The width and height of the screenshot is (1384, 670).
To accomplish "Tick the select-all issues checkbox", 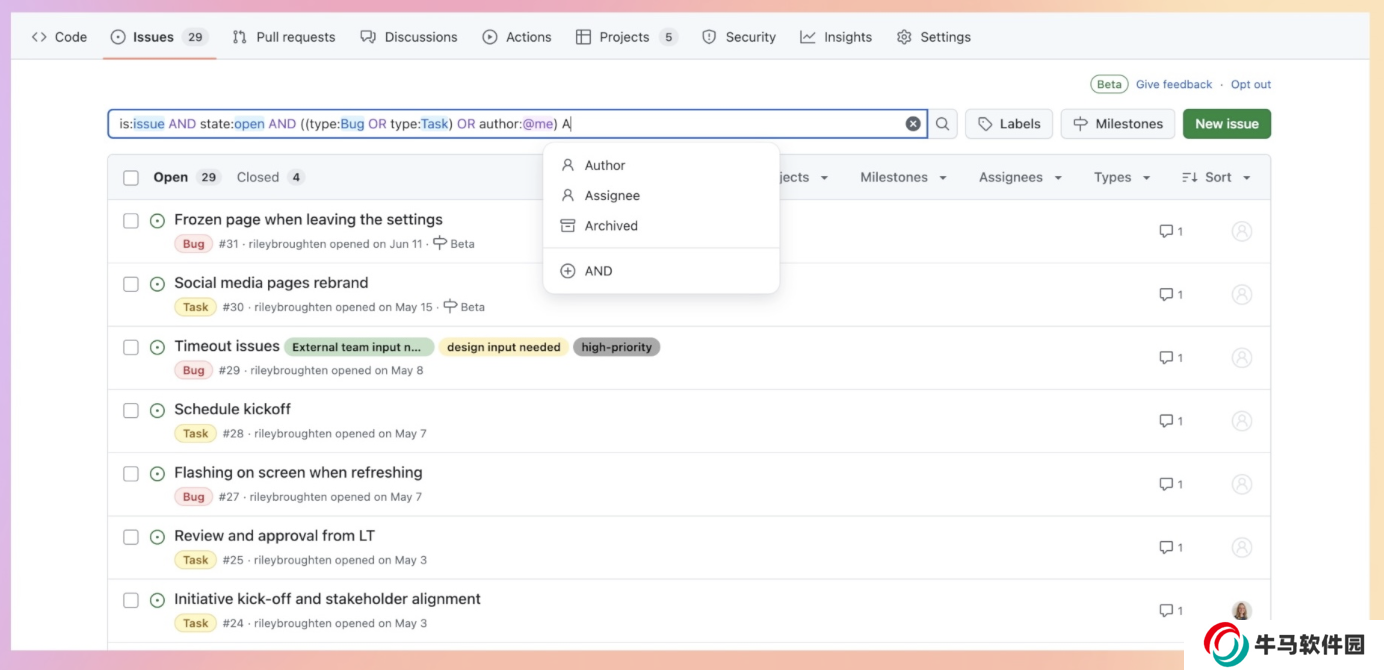I will click(x=131, y=178).
